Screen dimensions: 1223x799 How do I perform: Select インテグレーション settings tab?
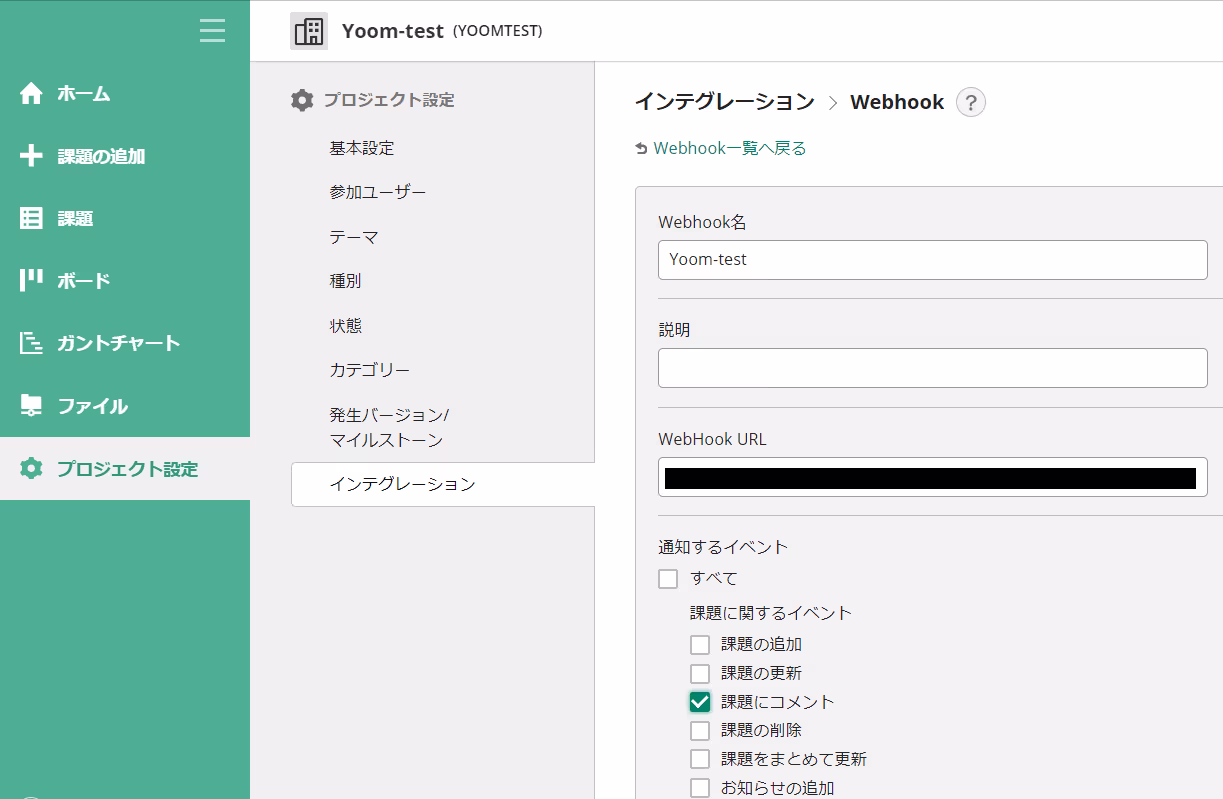443,484
